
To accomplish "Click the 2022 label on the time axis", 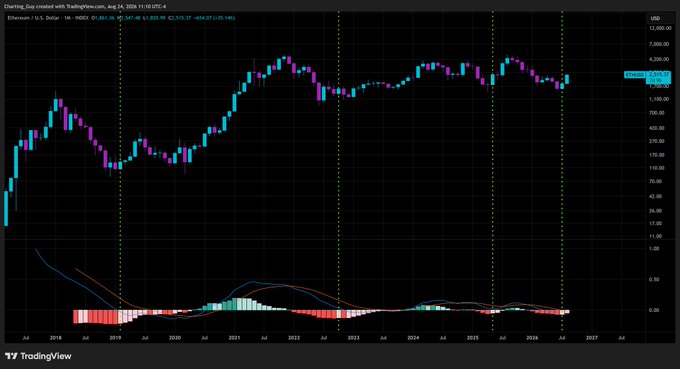I will [294, 338].
